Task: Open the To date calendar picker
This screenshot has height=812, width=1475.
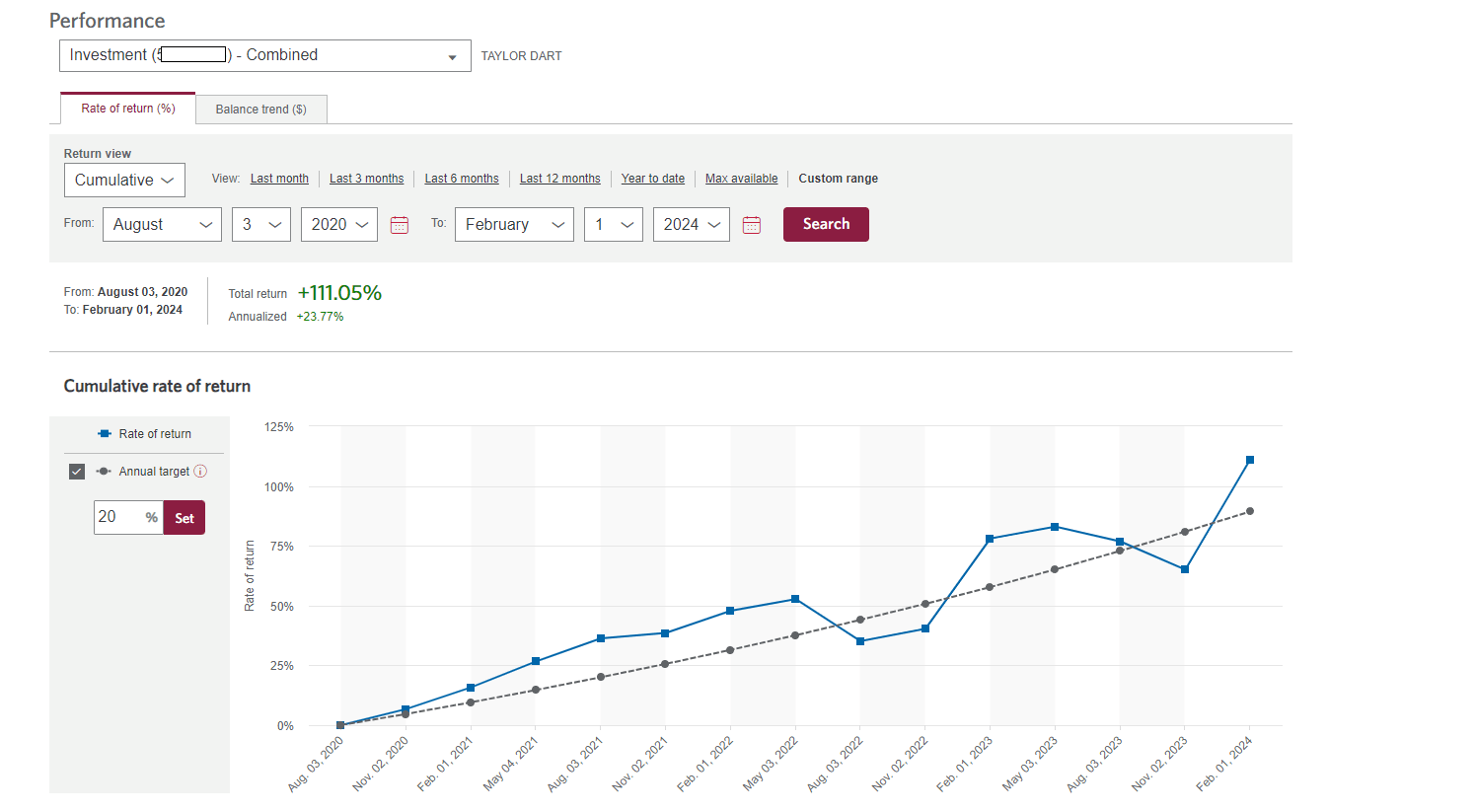Action: 752,225
